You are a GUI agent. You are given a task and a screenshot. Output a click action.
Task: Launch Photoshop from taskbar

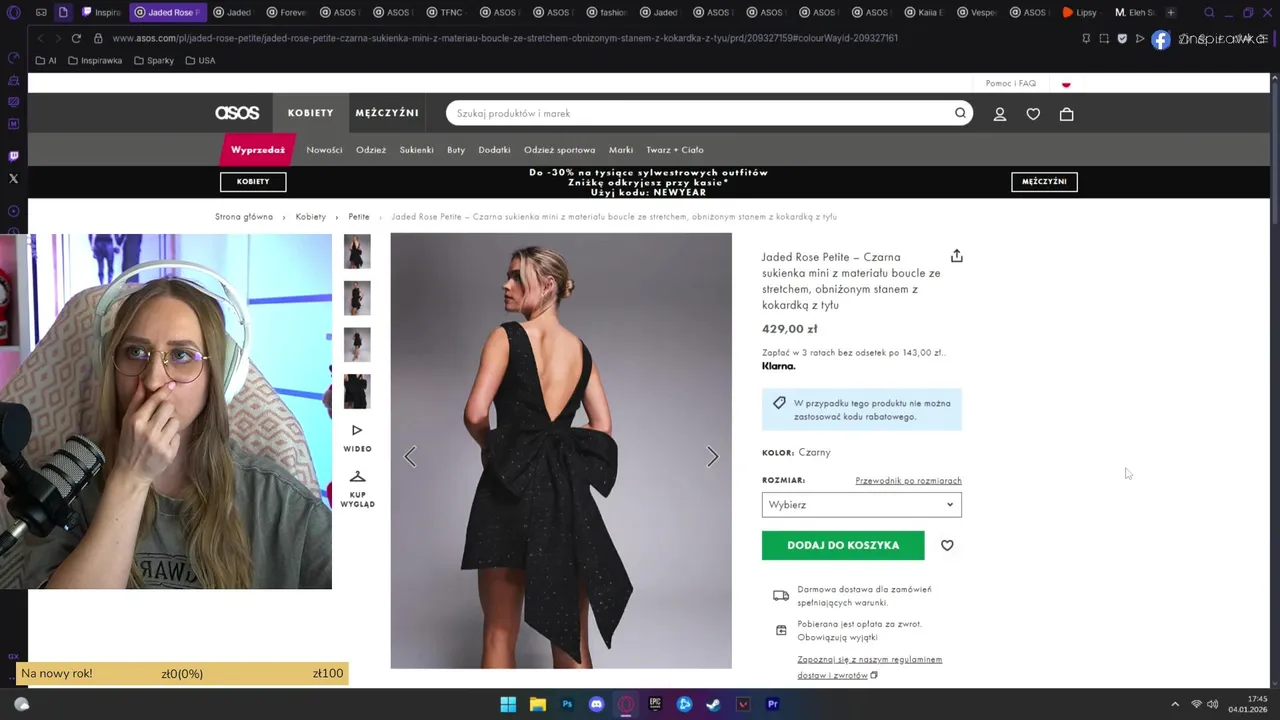click(567, 704)
